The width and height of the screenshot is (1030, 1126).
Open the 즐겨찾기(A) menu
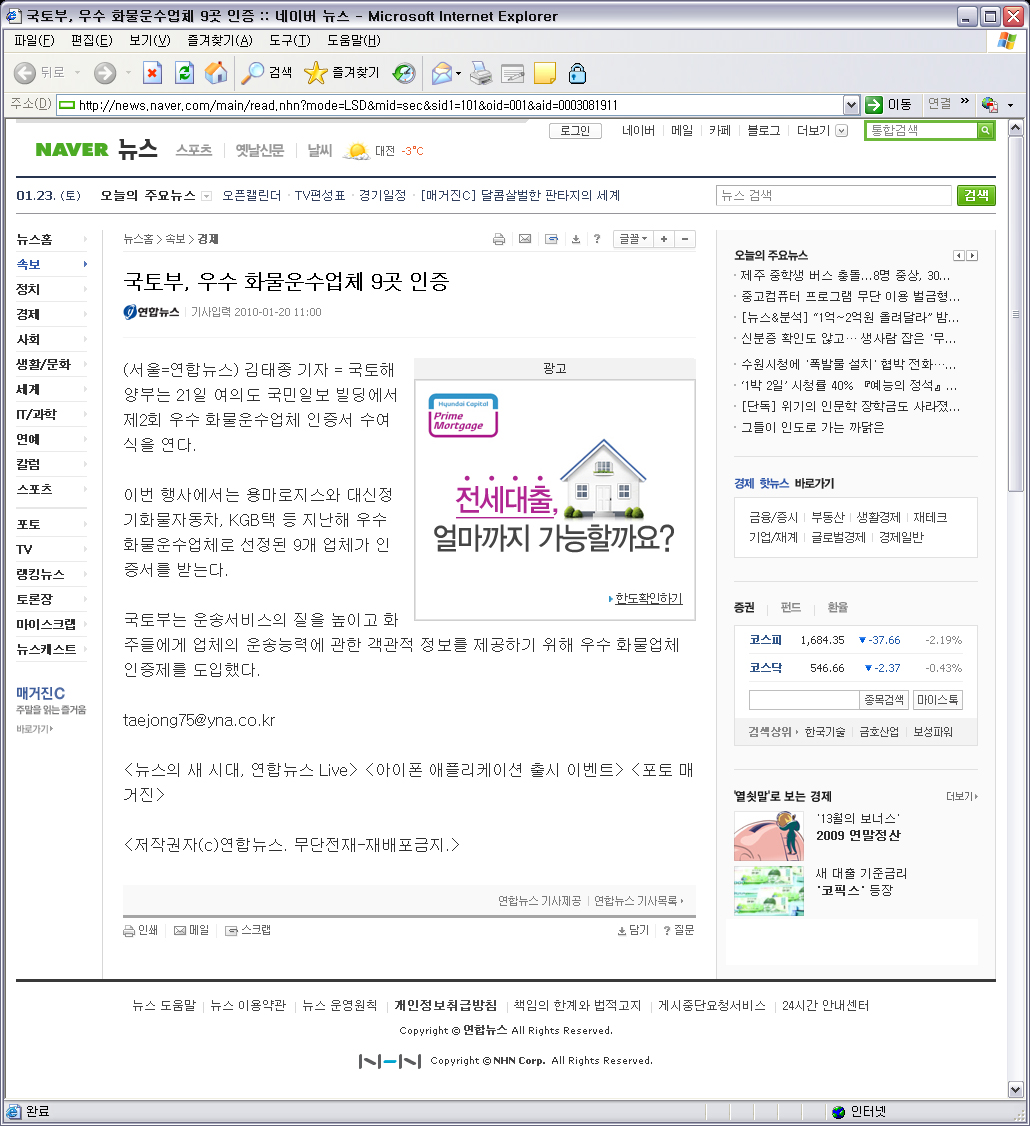point(219,40)
